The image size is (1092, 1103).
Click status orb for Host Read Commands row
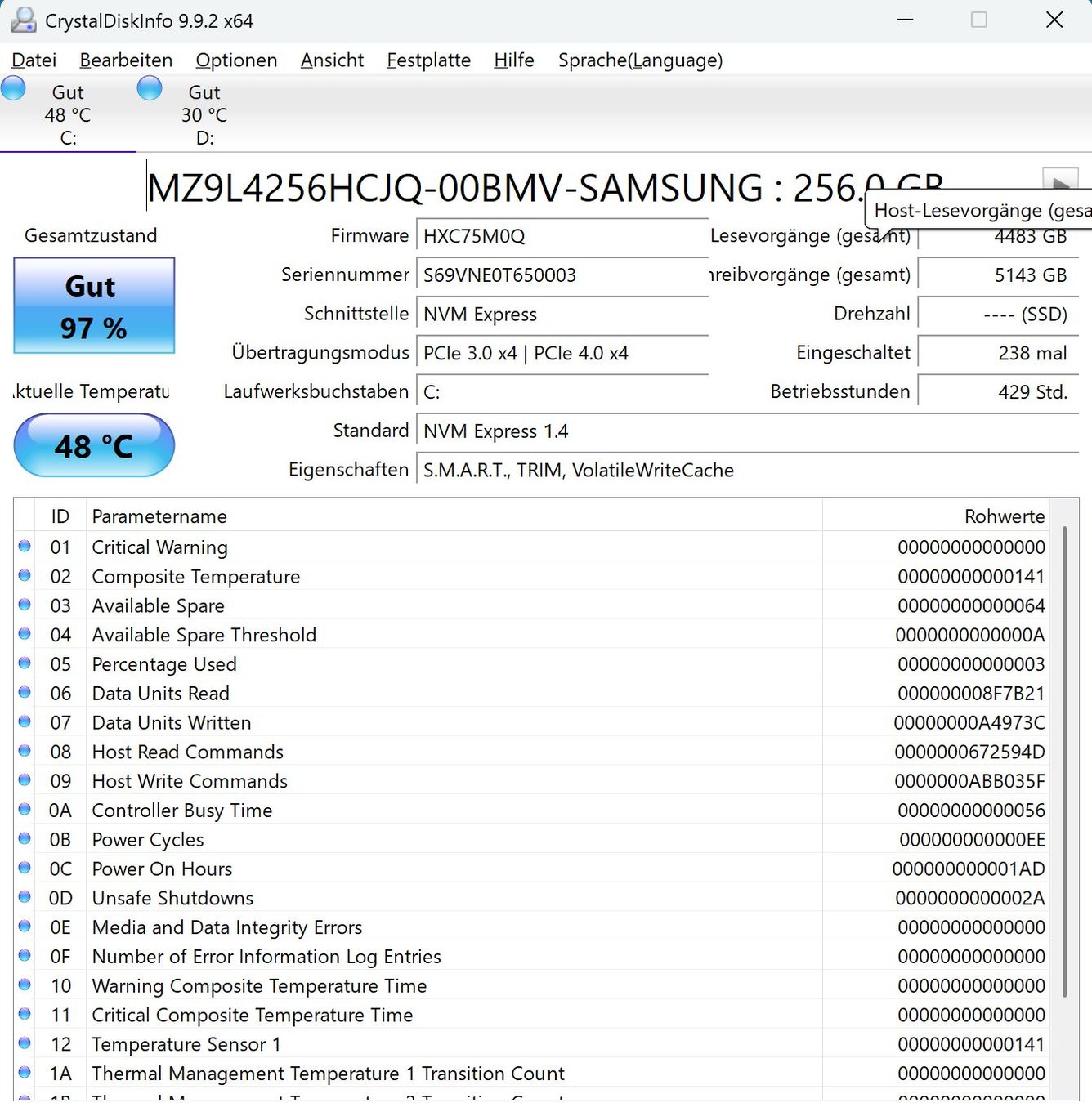click(25, 751)
